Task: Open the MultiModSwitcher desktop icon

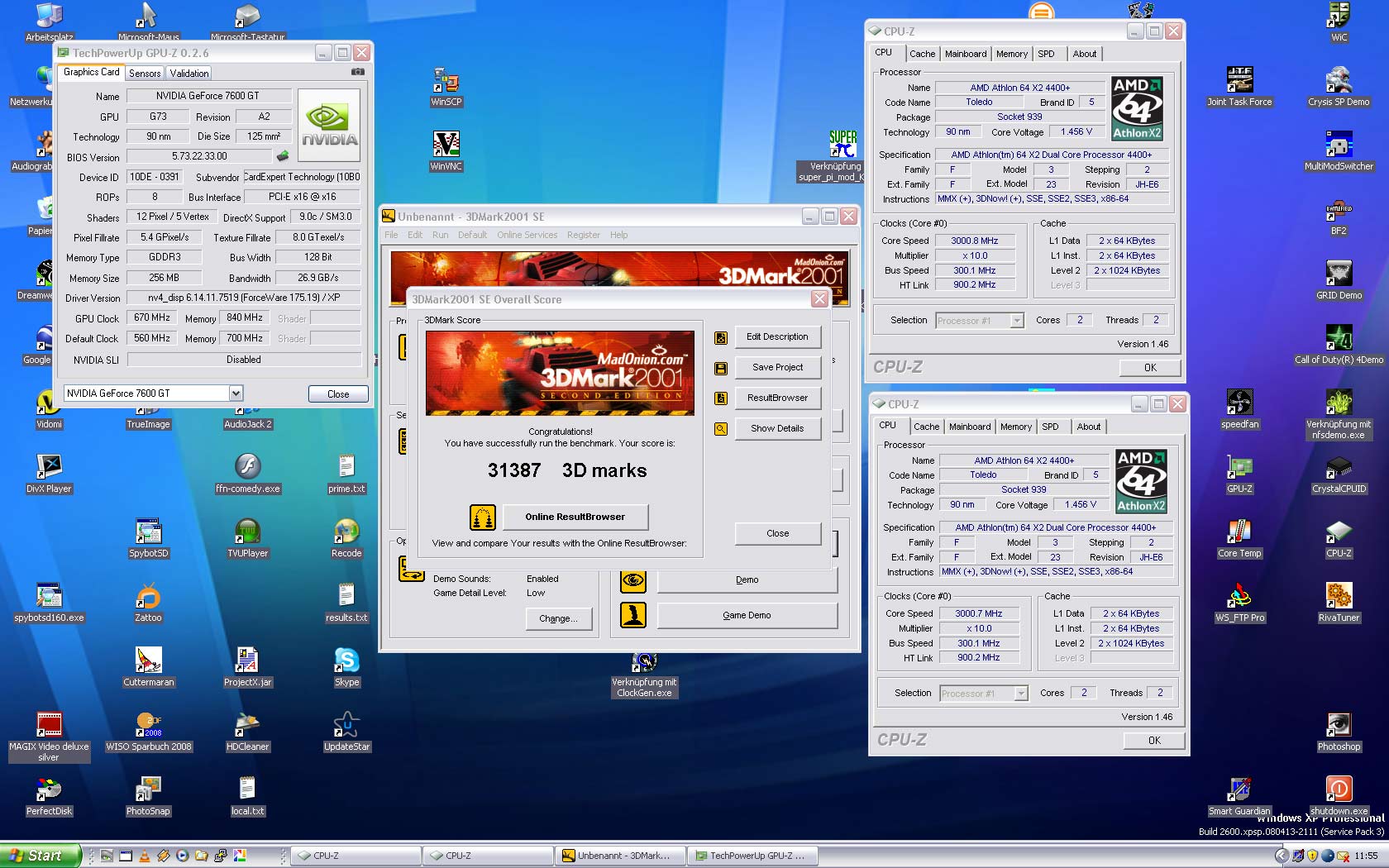Action: [1339, 152]
